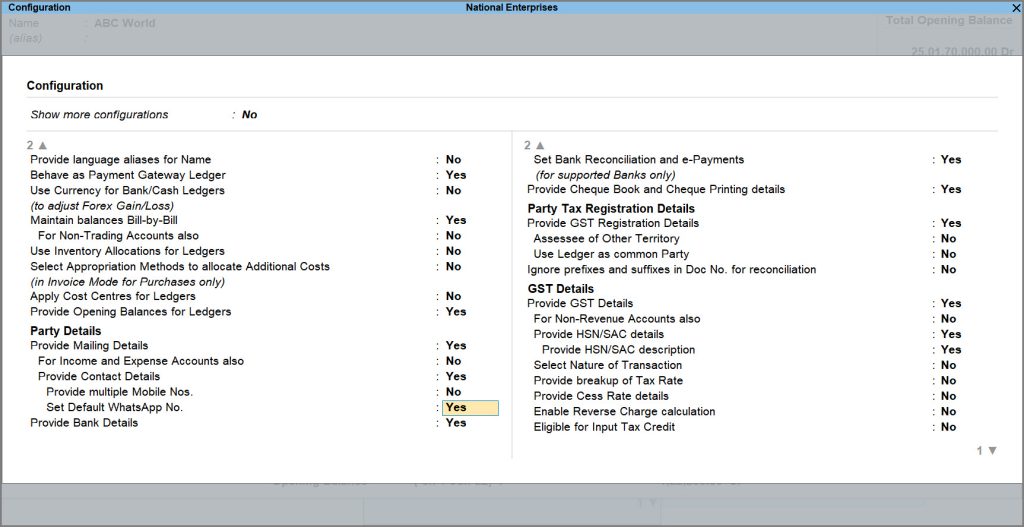Toggle For Non-Trading Accounts also value
This screenshot has height=527, width=1024.
tap(453, 236)
